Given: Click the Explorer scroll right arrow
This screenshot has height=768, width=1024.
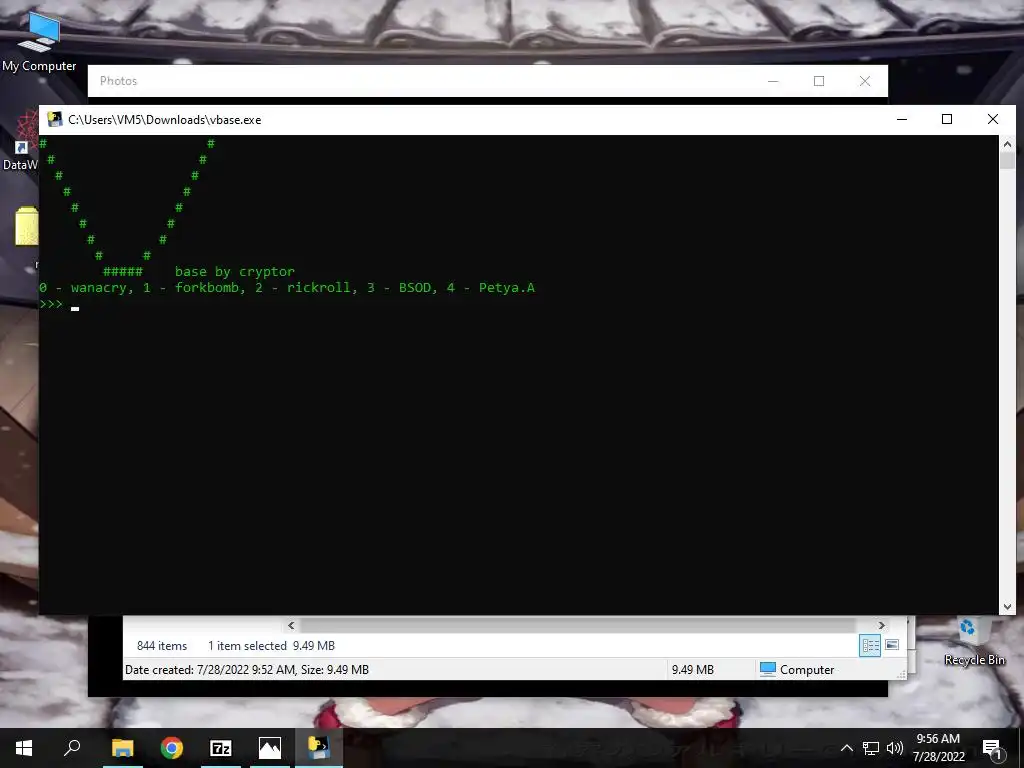Looking at the screenshot, I should (x=881, y=626).
